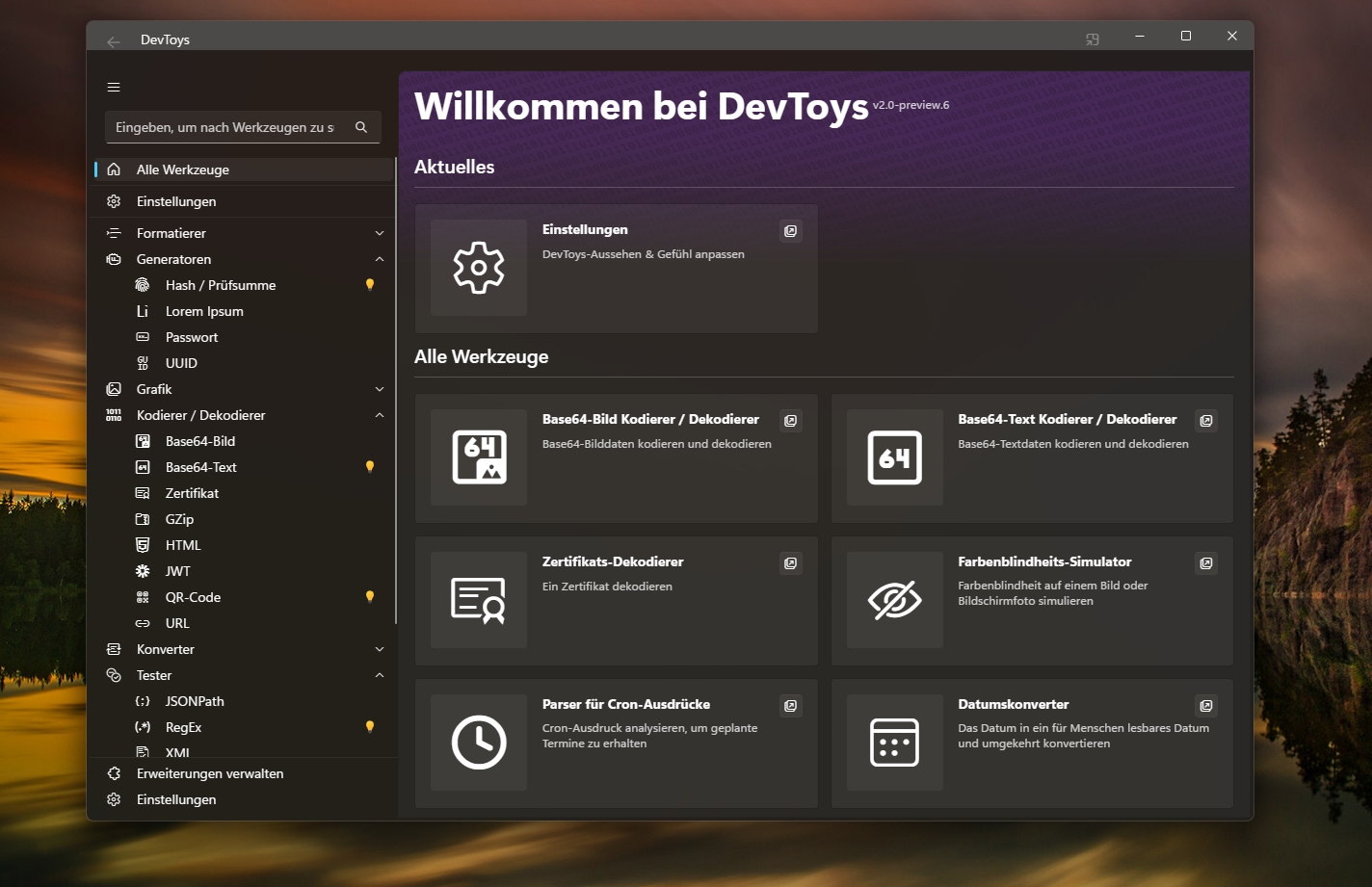Click the search magnifier icon
Viewport: 1372px width, 887px height.
(x=361, y=127)
